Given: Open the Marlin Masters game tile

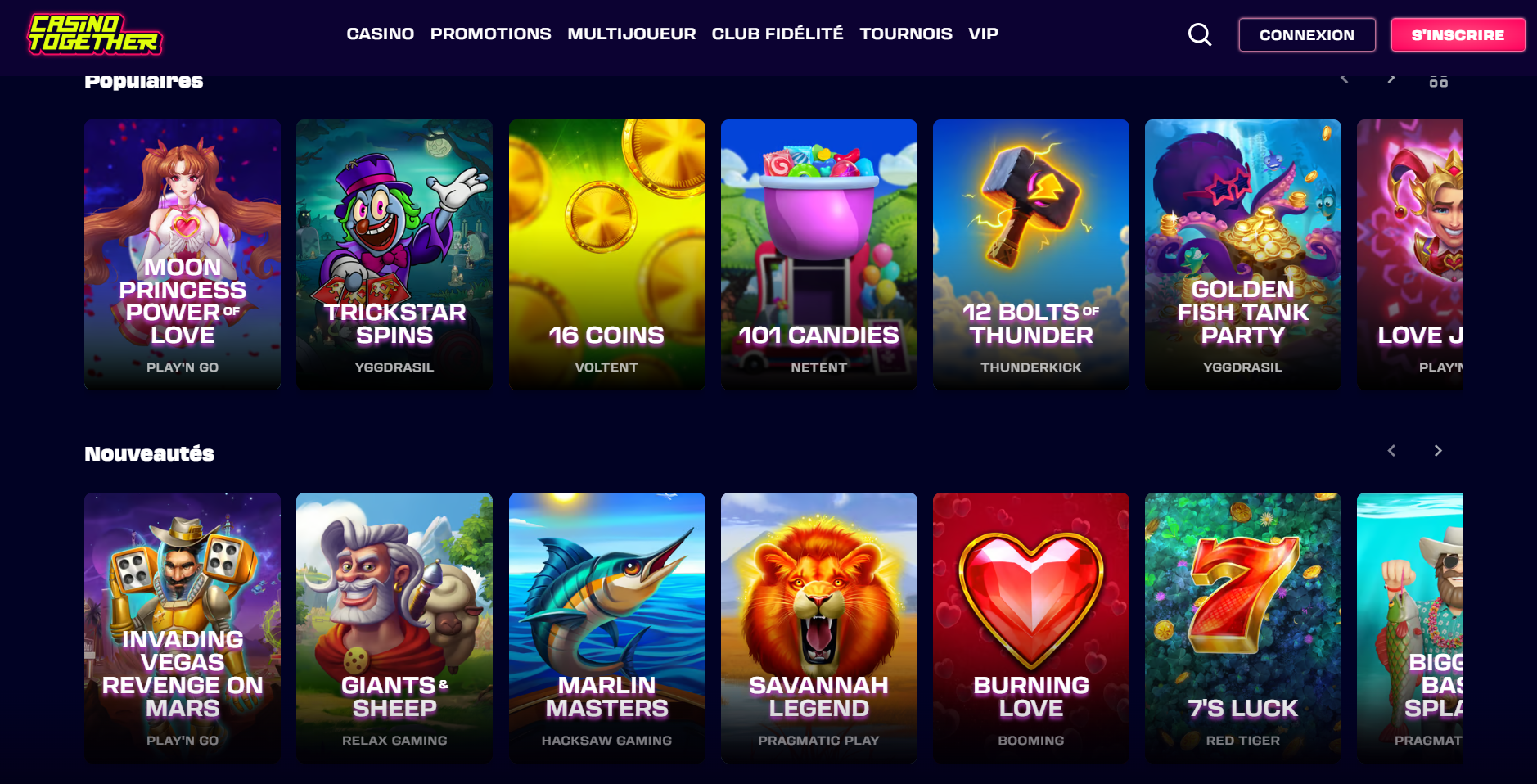Looking at the screenshot, I should tap(607, 628).
